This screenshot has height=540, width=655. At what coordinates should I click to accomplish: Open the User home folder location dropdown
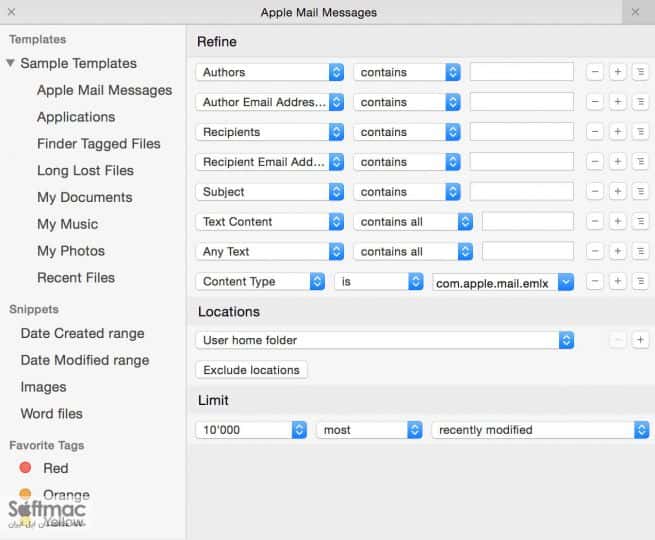tap(384, 340)
